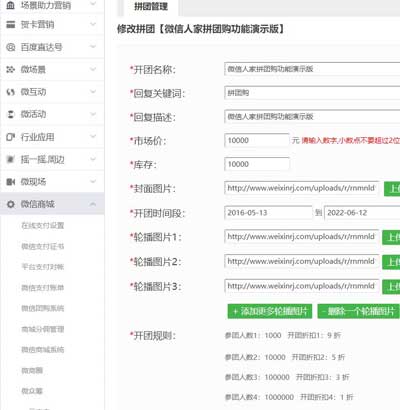Click the 开团折扣1: 9 折 text
Image resolution: width=400 pixels, height=410 pixels.
click(314, 335)
